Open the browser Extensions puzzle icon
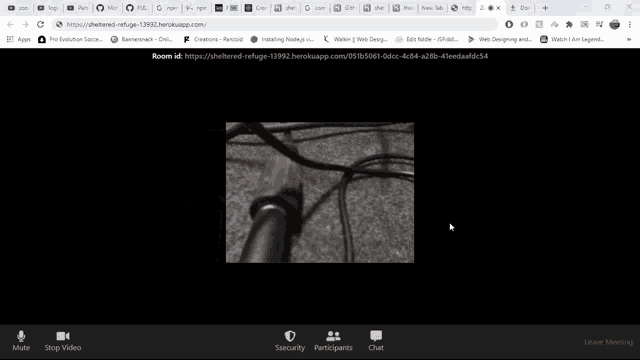The height and width of the screenshot is (360, 640). pos(569,24)
